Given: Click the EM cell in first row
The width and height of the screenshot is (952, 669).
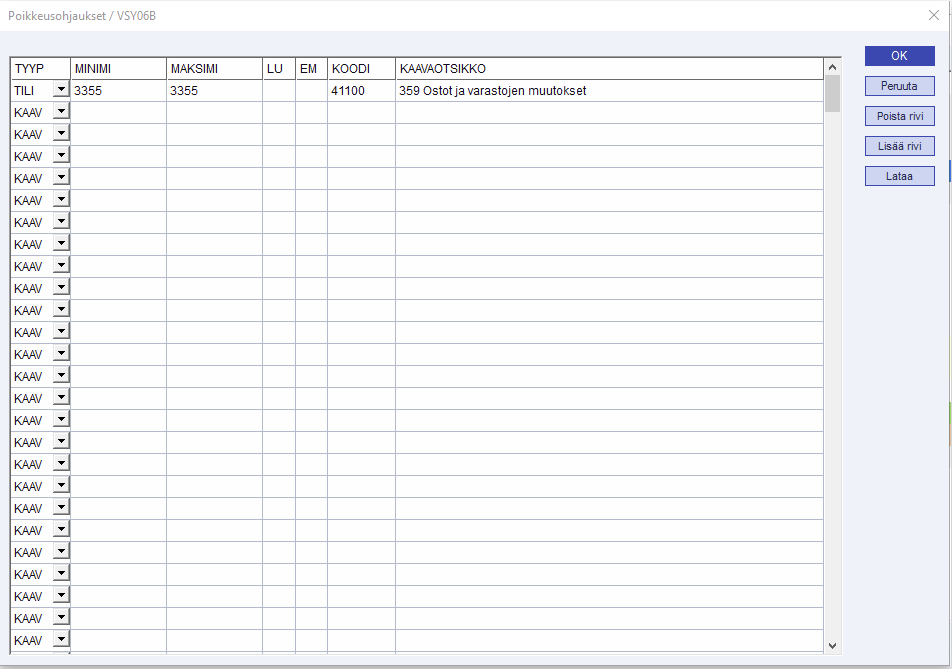Looking at the screenshot, I should pyautogui.click(x=311, y=91).
